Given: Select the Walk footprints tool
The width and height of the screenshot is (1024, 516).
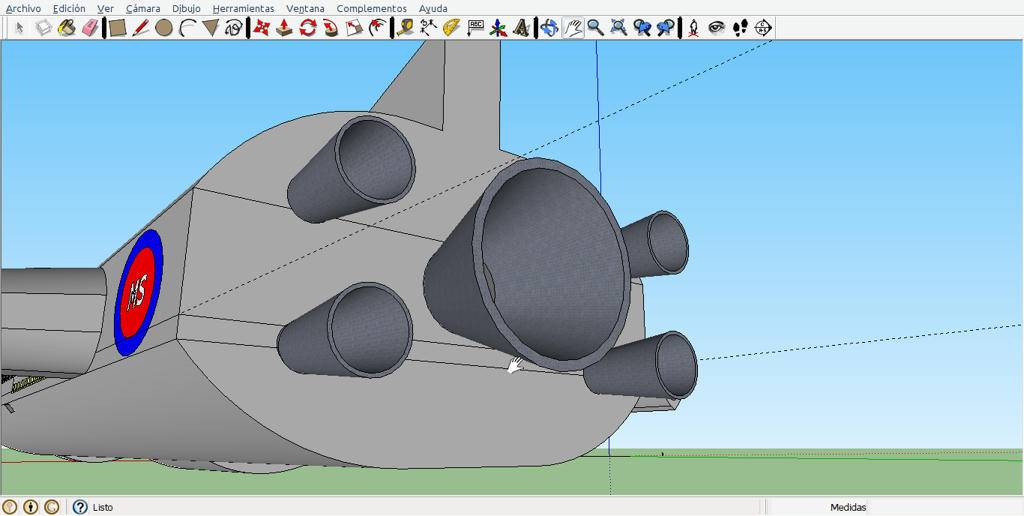Looking at the screenshot, I should (x=740, y=27).
